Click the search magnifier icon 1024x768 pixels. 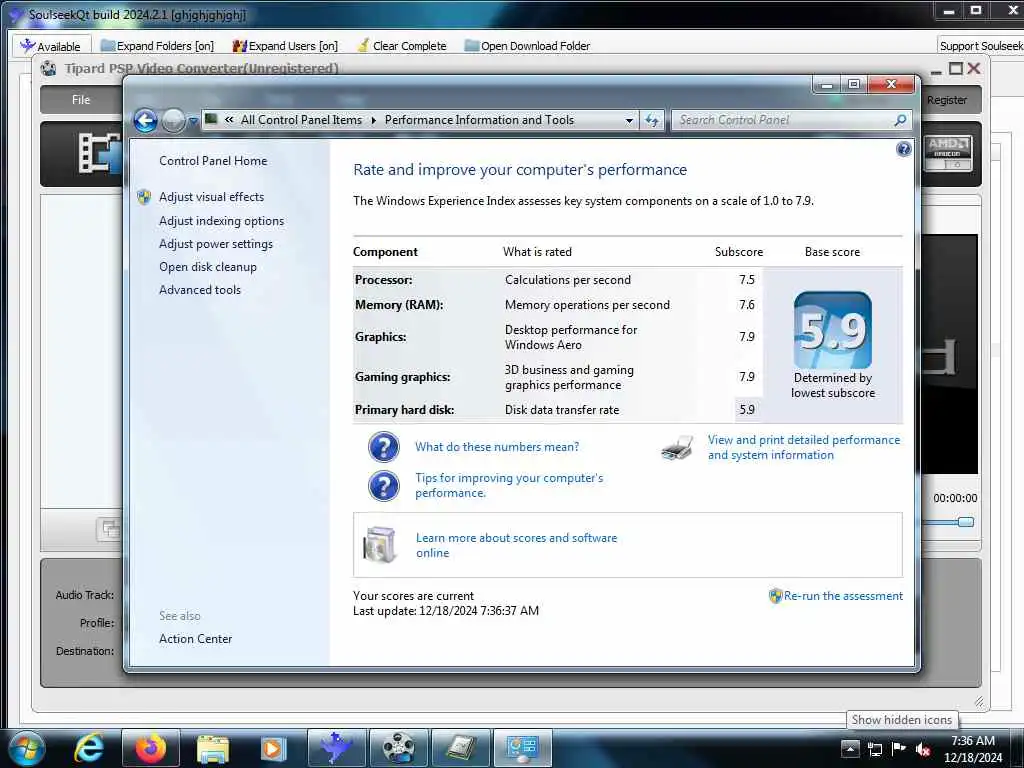pyautogui.click(x=900, y=120)
